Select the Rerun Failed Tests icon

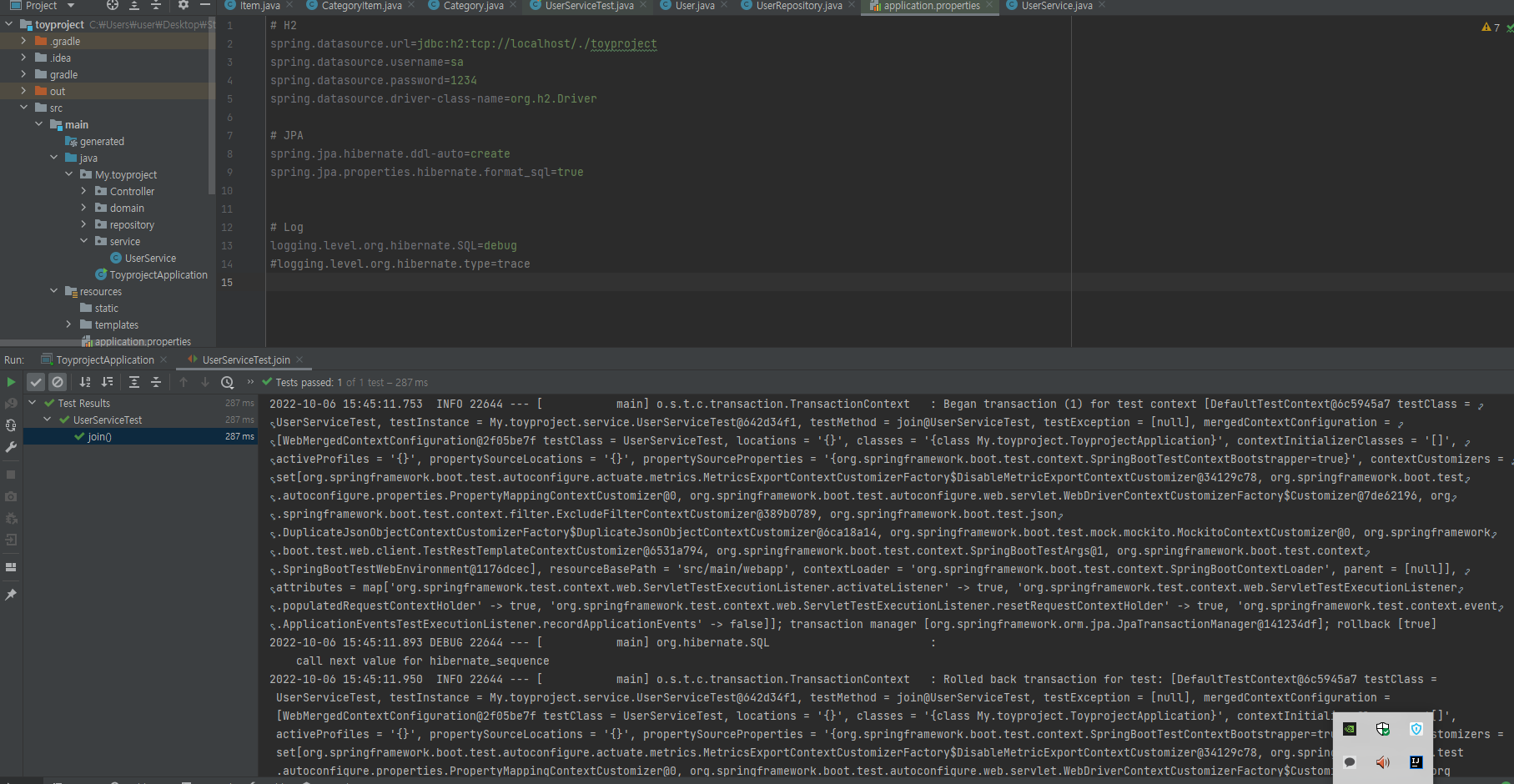point(12,403)
